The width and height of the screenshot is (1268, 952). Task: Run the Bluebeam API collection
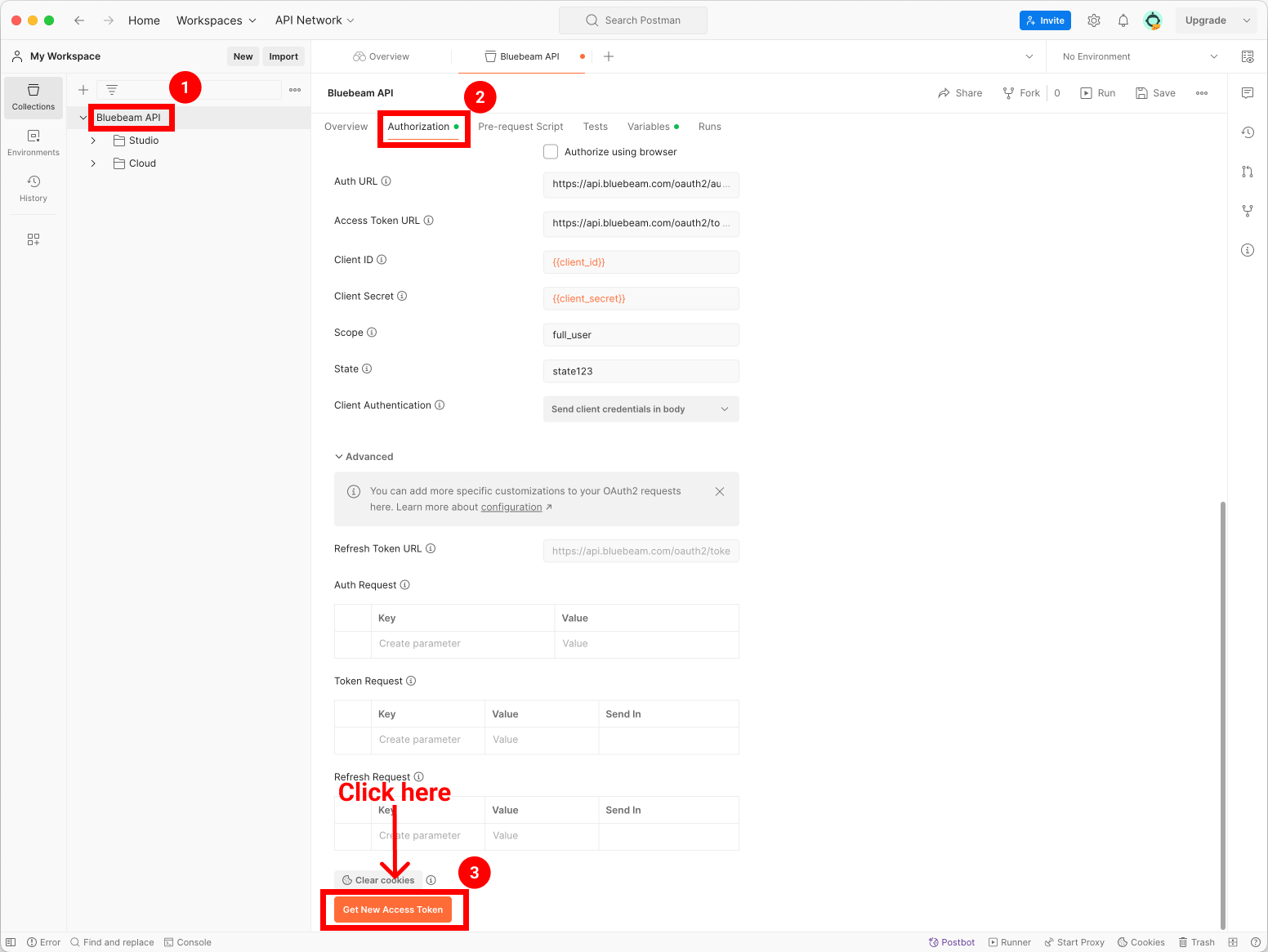(x=1098, y=93)
